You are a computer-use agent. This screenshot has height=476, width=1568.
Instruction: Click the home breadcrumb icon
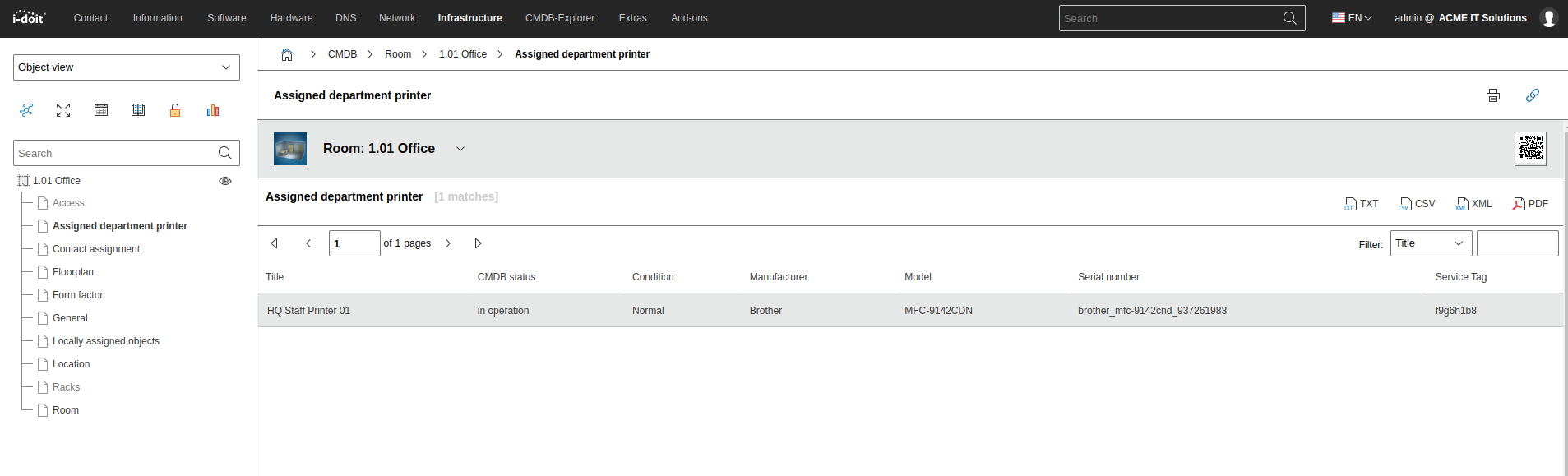coord(287,54)
